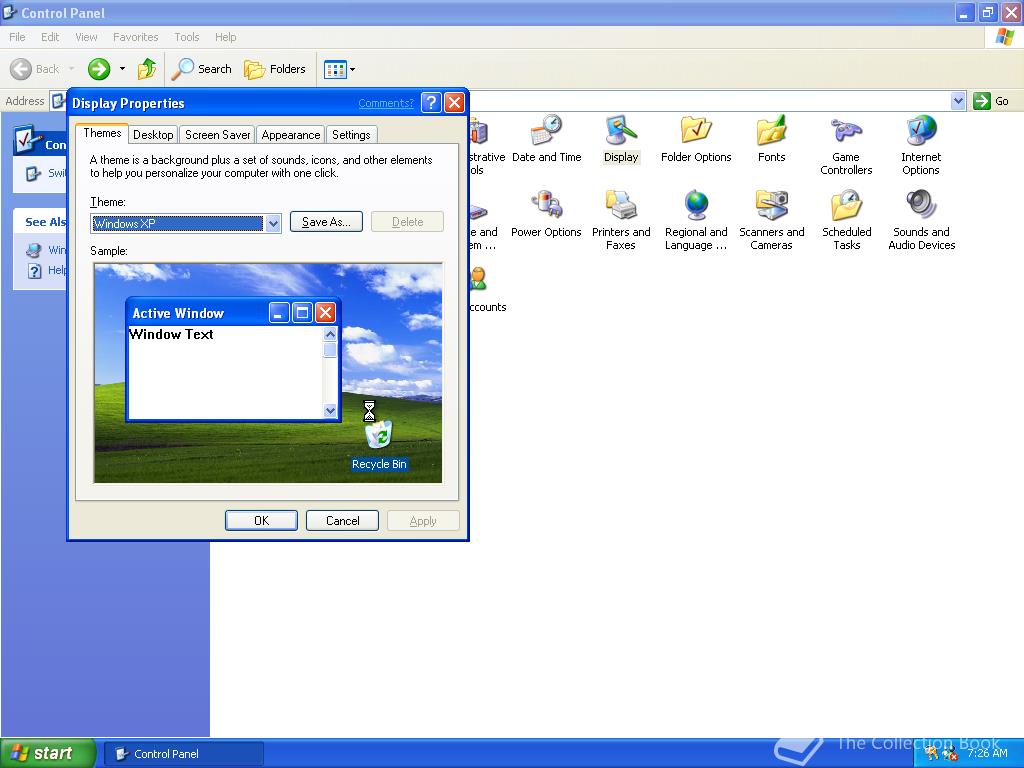Screen dimensions: 1024x768
Task: Close the Display Properties dialog
Action: [454, 103]
